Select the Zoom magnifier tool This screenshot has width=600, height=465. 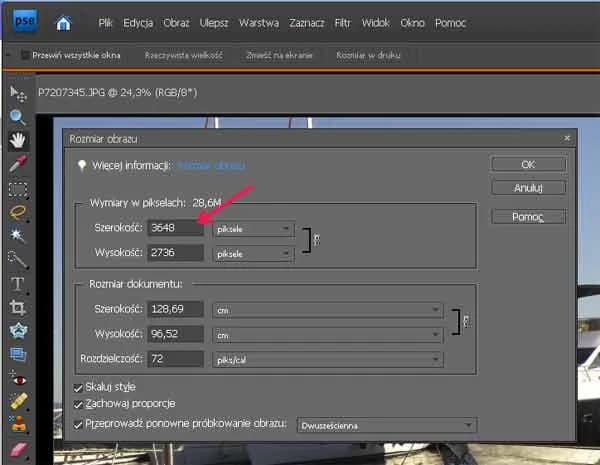tap(17, 116)
